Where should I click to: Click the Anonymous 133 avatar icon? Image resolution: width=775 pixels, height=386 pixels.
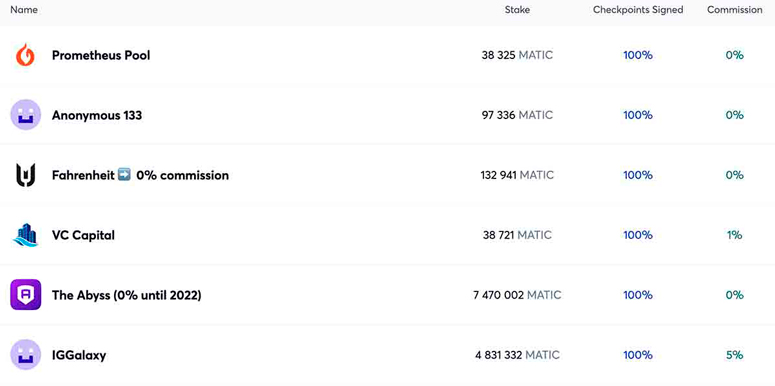coord(25,115)
